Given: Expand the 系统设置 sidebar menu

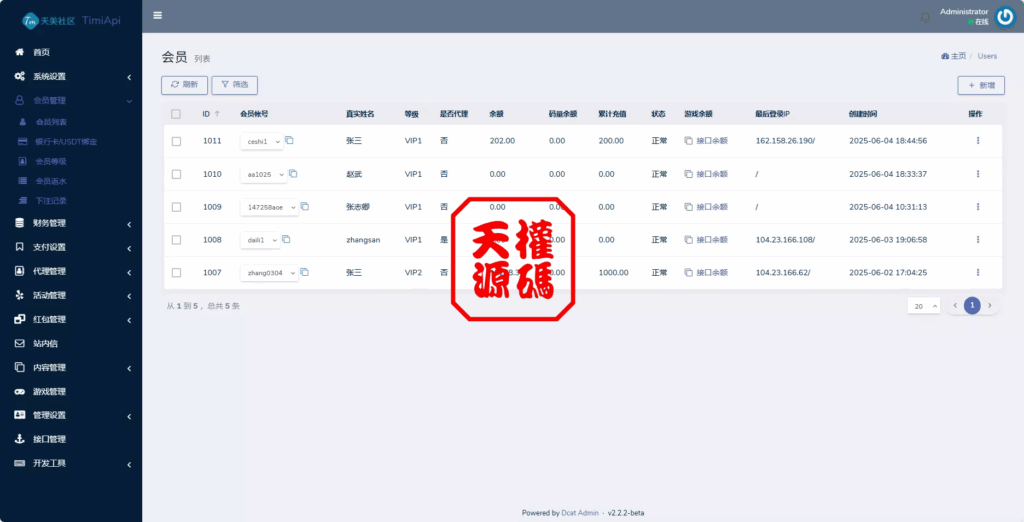Looking at the screenshot, I should point(71,76).
